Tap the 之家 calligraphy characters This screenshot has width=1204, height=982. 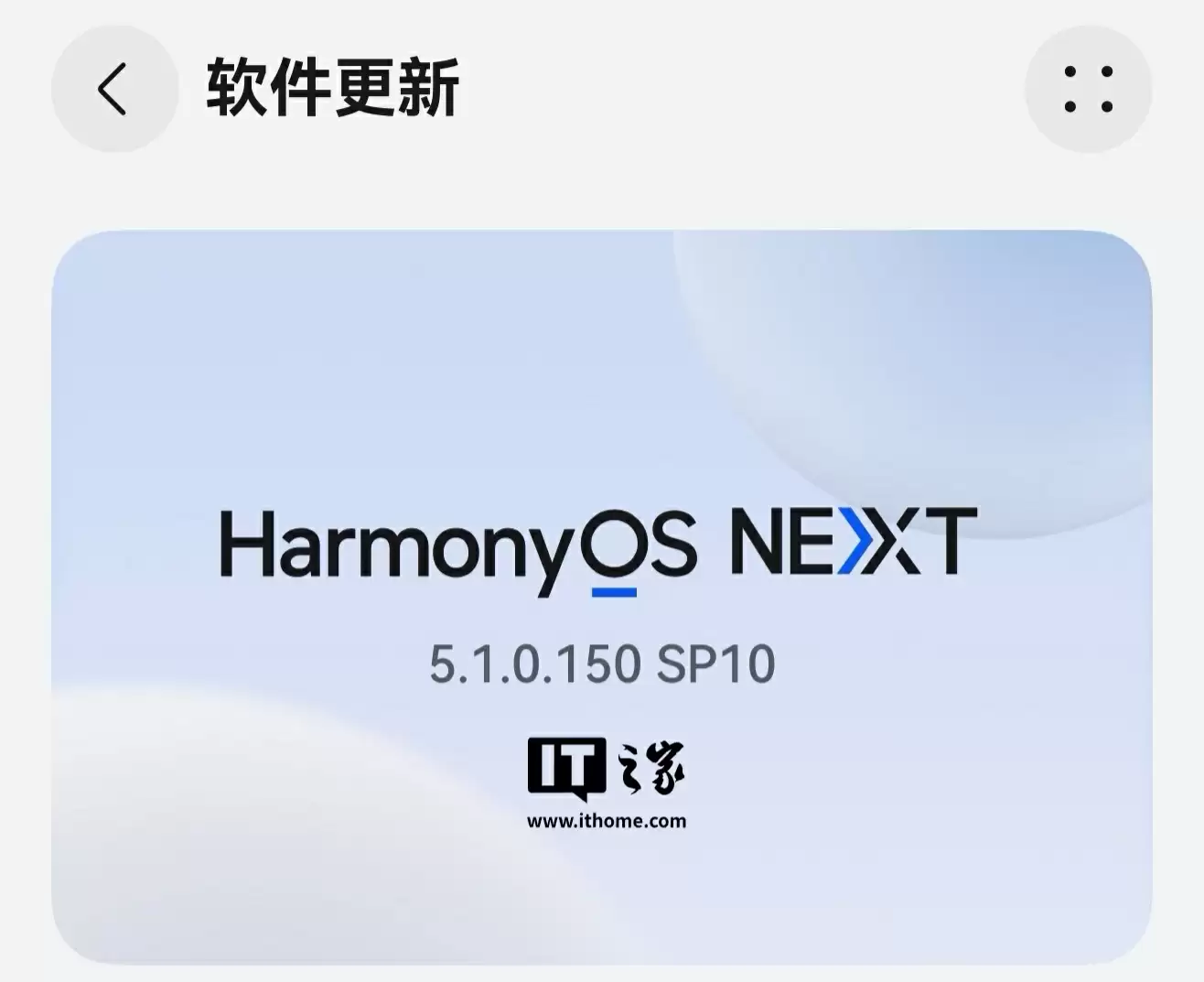[650, 767]
